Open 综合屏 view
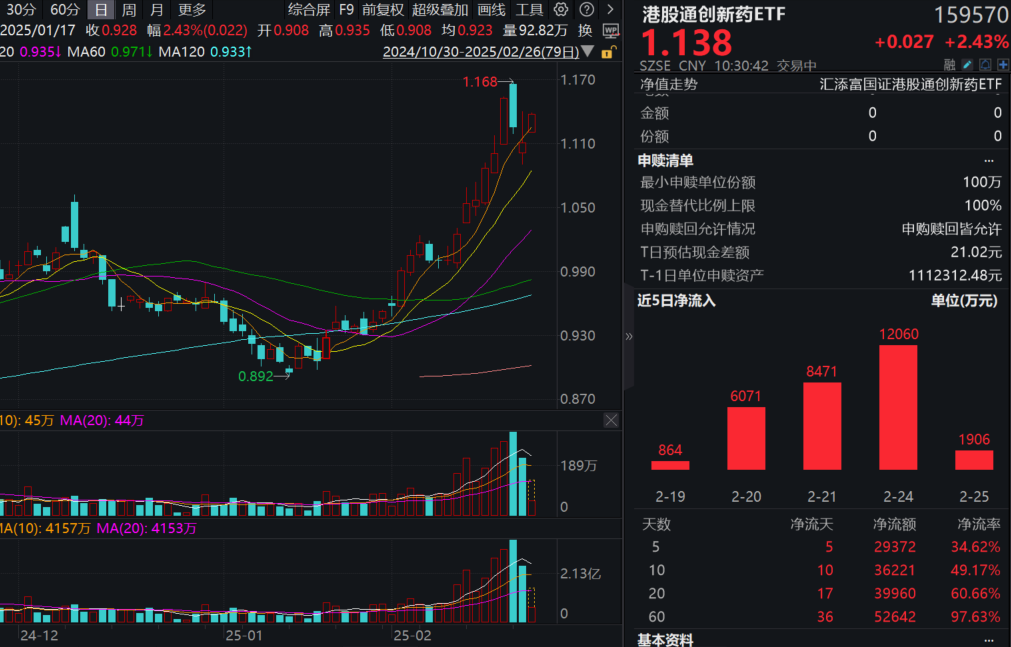Image resolution: width=1011 pixels, height=647 pixels. pyautogui.click(x=307, y=9)
